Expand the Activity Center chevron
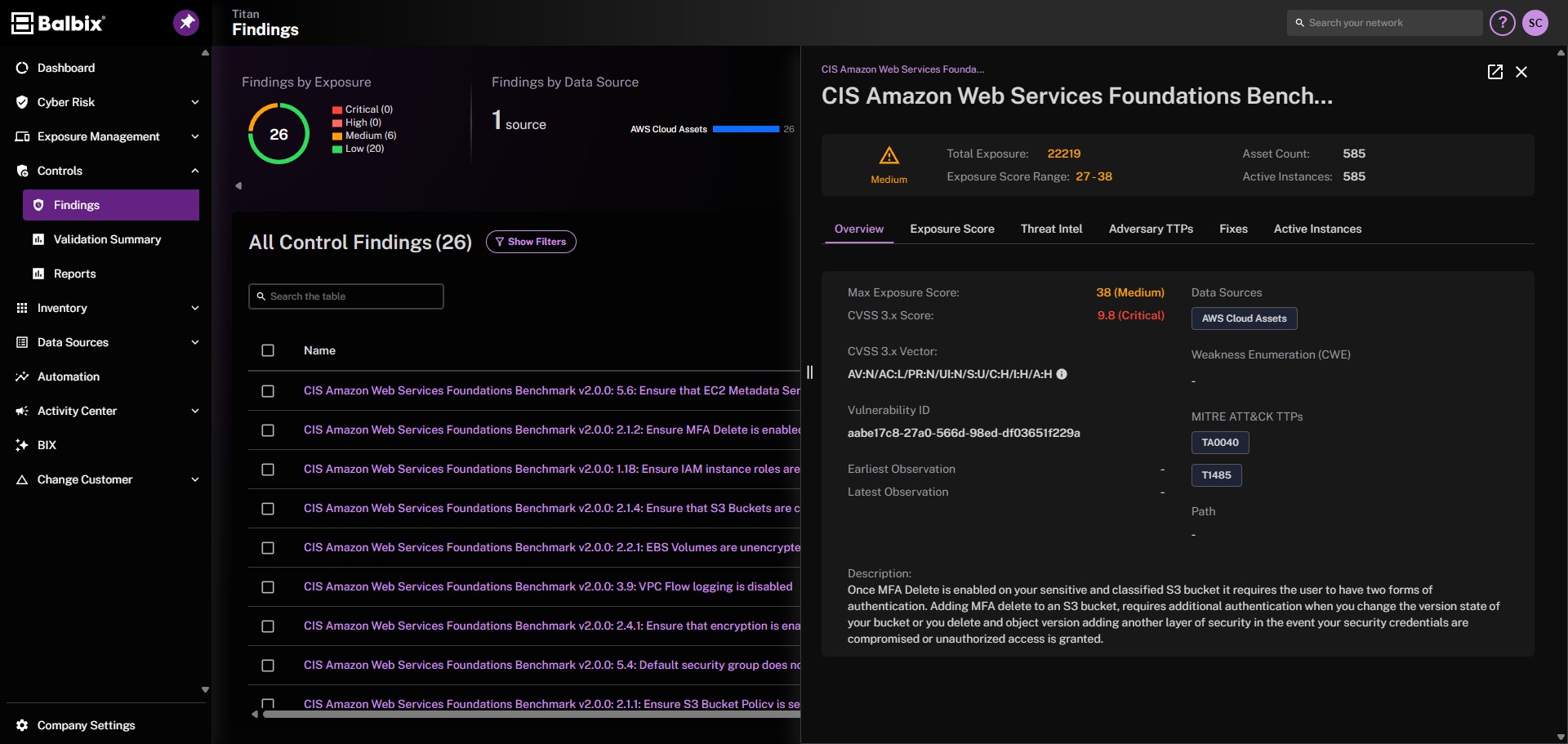1568x744 pixels. 195,411
